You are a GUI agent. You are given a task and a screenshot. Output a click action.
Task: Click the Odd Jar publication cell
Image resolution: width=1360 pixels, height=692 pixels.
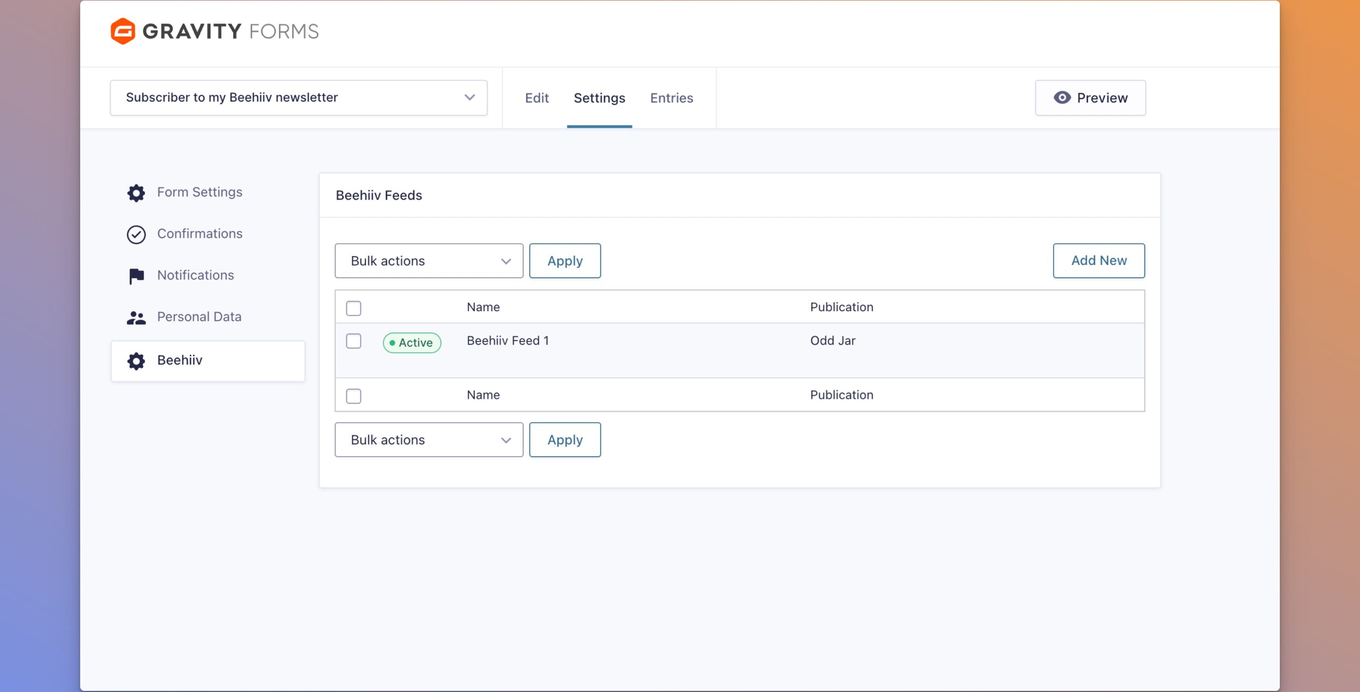tap(833, 341)
